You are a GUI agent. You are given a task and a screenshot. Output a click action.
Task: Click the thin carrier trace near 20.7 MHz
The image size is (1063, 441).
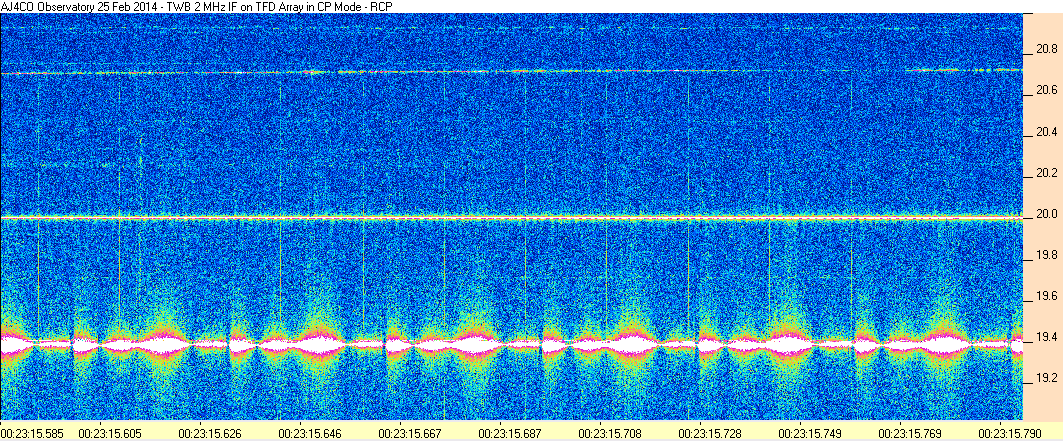511,71
